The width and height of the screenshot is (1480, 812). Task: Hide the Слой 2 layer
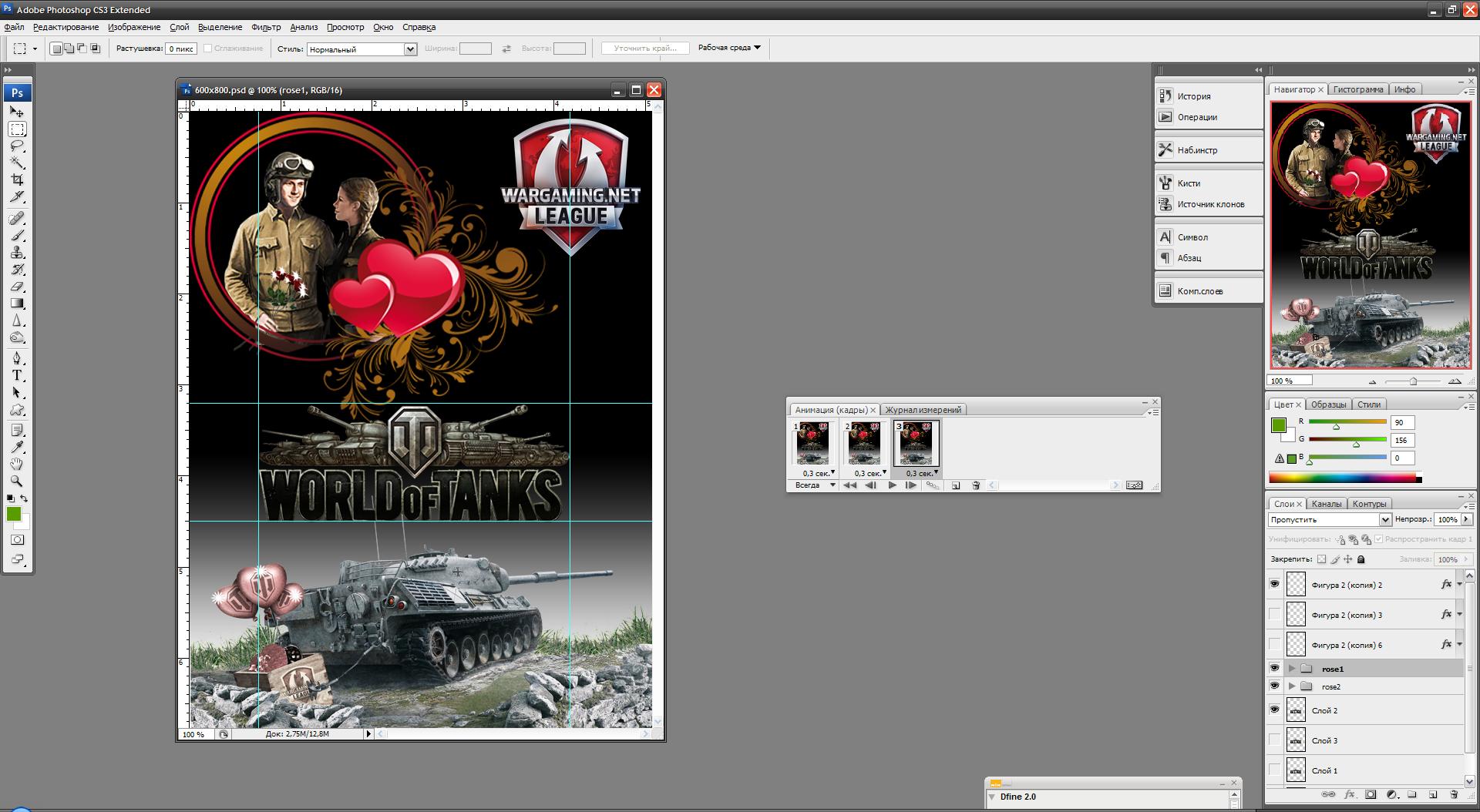click(x=1274, y=710)
